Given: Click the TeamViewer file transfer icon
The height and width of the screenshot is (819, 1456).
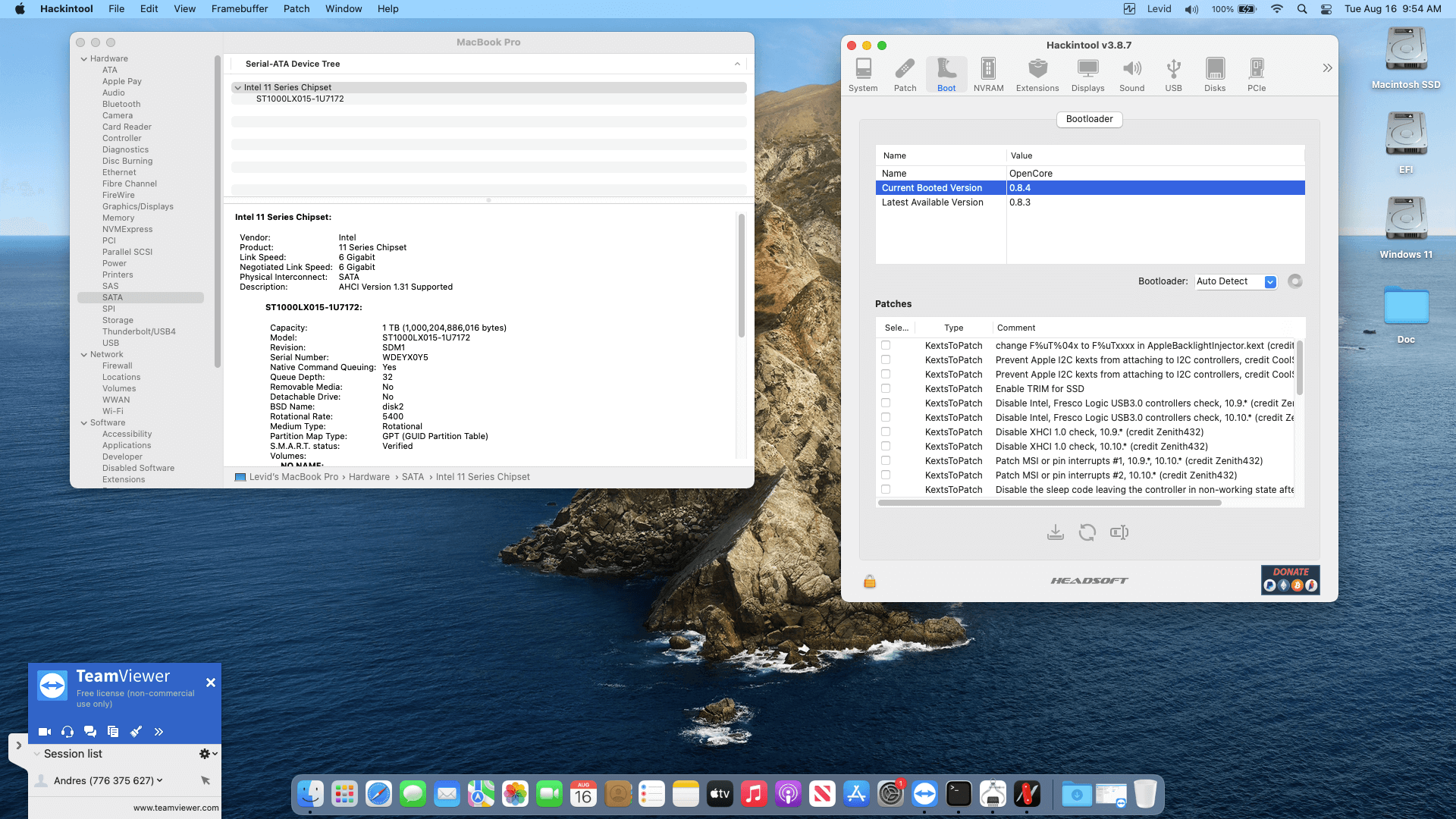Looking at the screenshot, I should (x=113, y=732).
